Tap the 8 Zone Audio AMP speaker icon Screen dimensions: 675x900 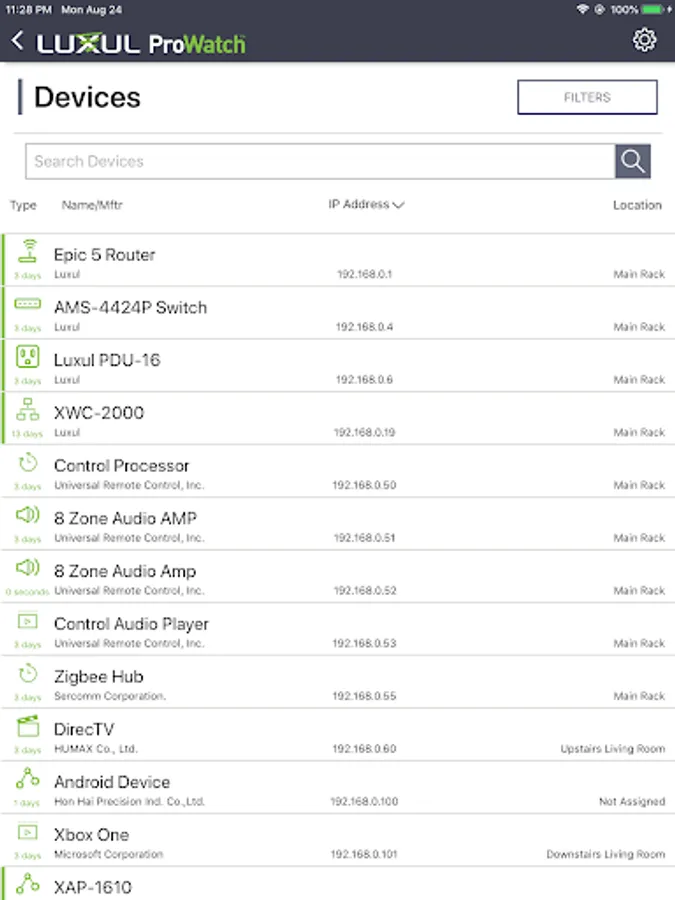coord(28,516)
